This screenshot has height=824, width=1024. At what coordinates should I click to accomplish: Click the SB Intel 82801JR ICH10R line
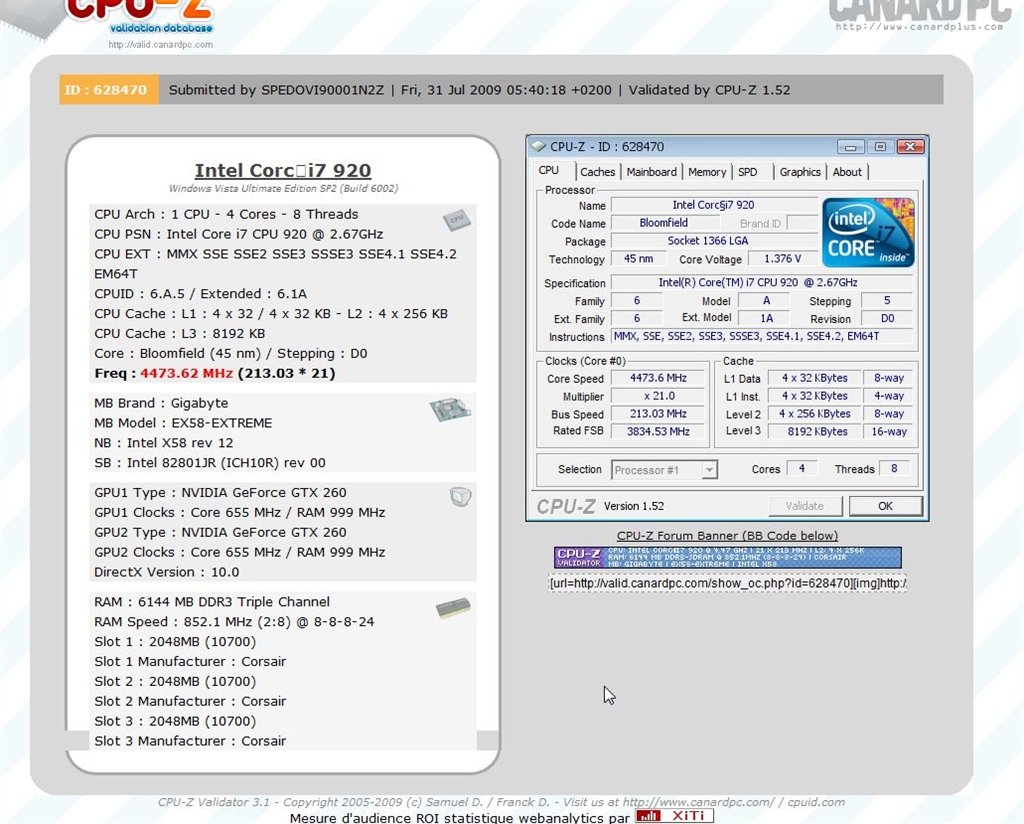tap(210, 463)
